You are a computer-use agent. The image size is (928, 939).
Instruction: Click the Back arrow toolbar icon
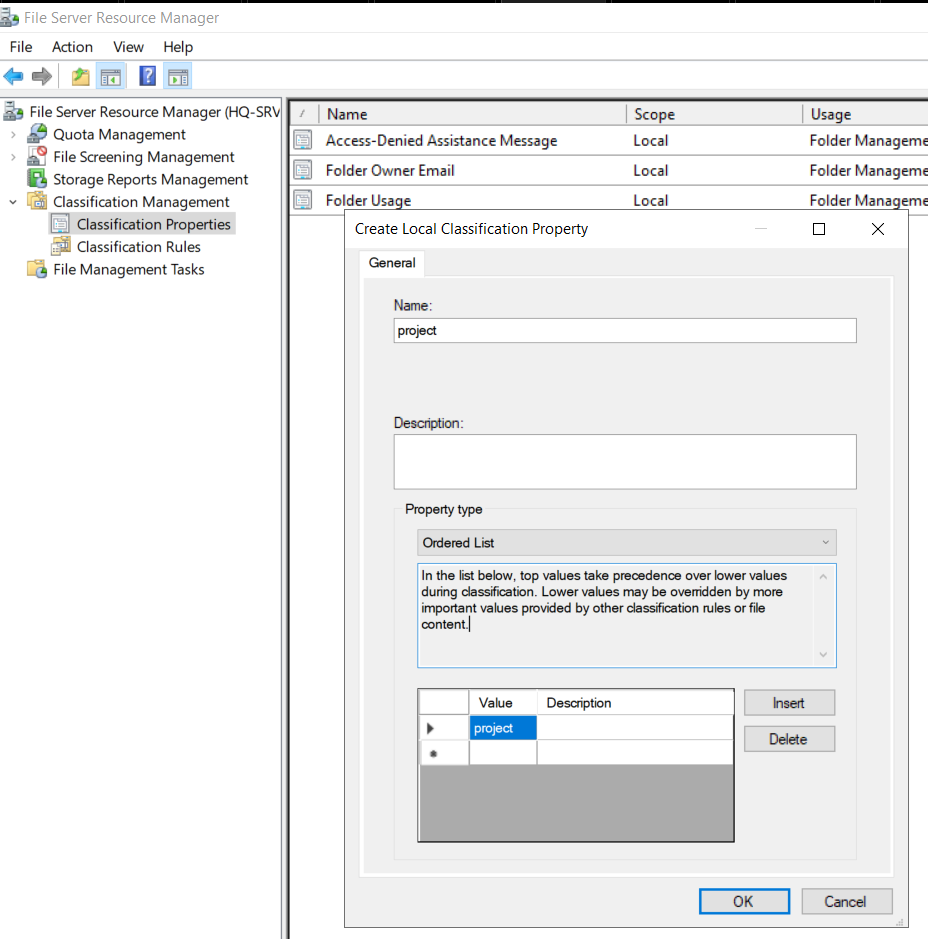(x=13, y=77)
